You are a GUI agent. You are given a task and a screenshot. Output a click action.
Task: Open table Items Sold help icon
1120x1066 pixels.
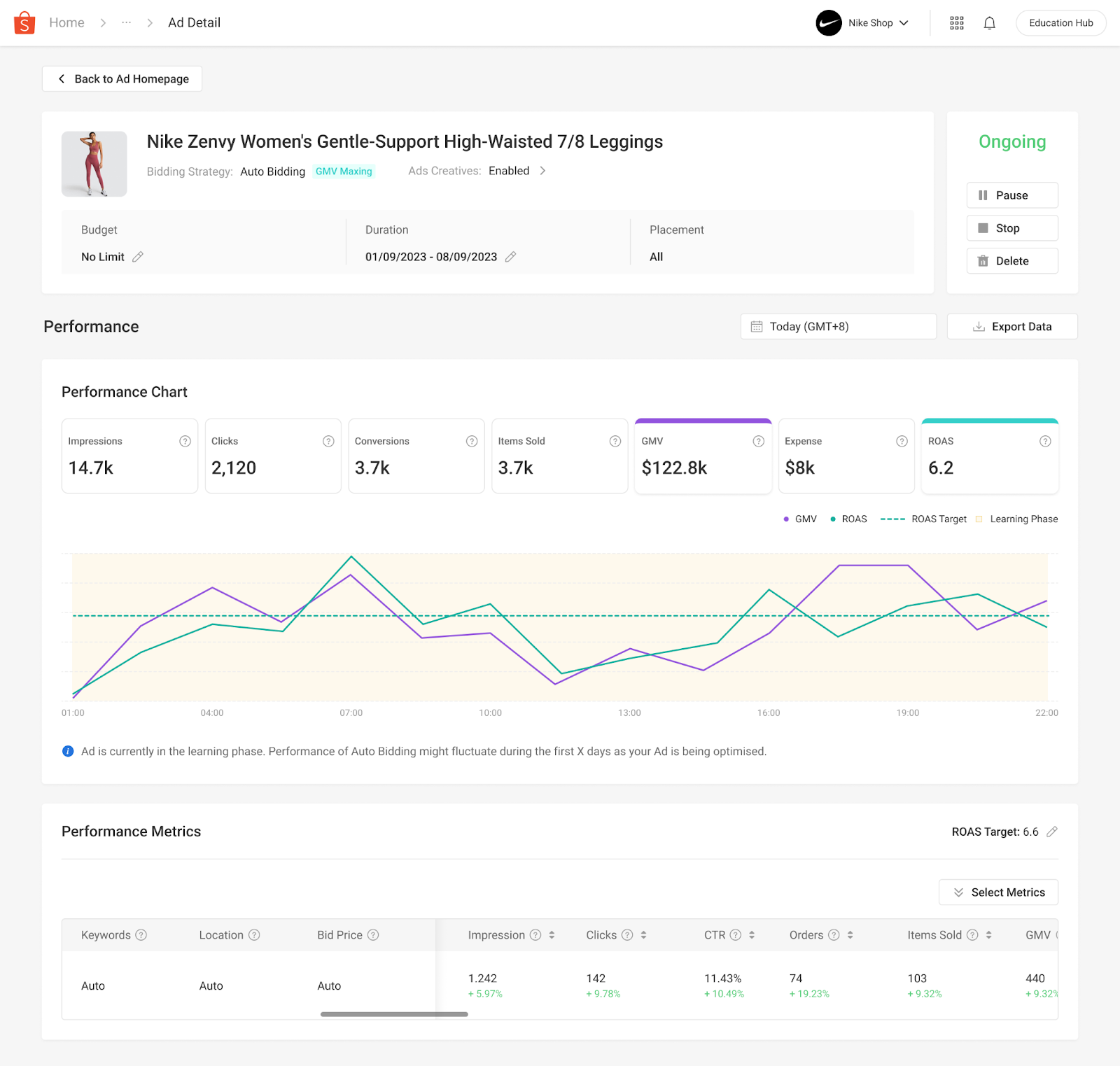tap(972, 935)
